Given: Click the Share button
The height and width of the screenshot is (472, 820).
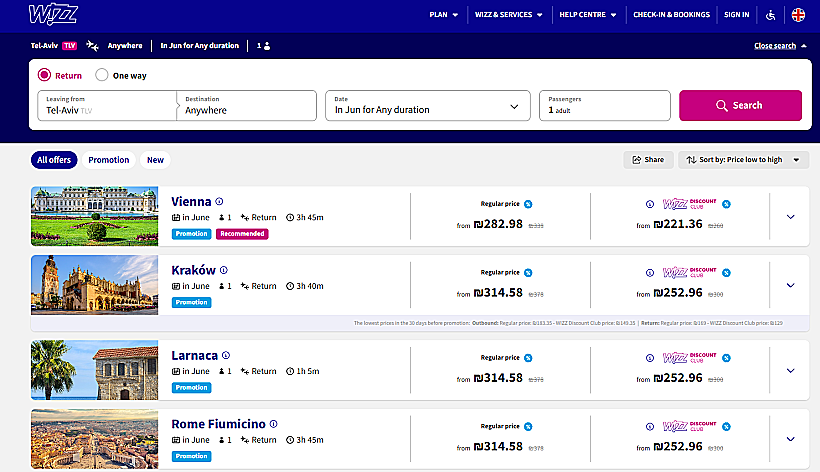Looking at the screenshot, I should coord(647,160).
